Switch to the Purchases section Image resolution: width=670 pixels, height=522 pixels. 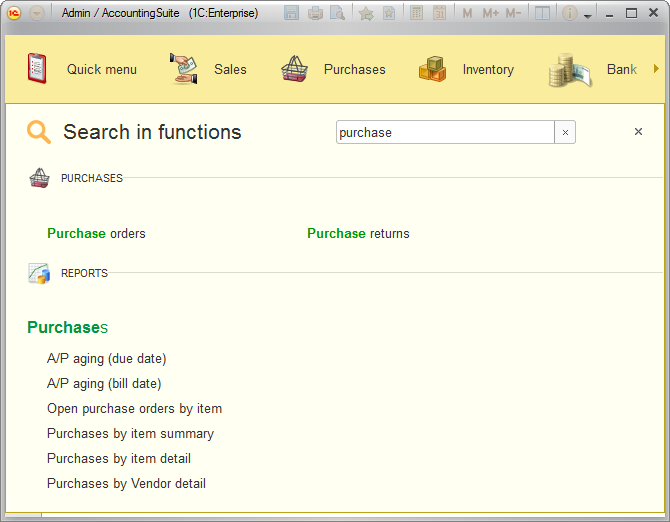coord(355,69)
